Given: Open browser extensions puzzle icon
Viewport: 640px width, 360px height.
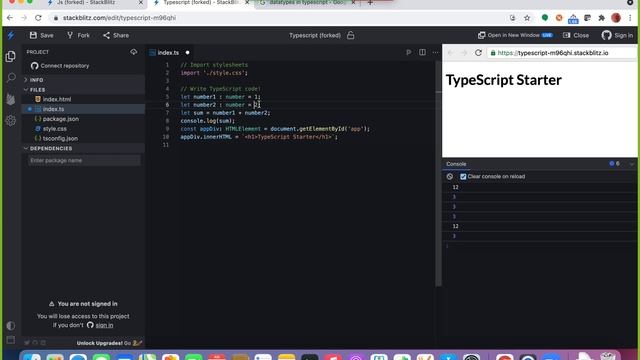Looking at the screenshot, I should [x=601, y=18].
